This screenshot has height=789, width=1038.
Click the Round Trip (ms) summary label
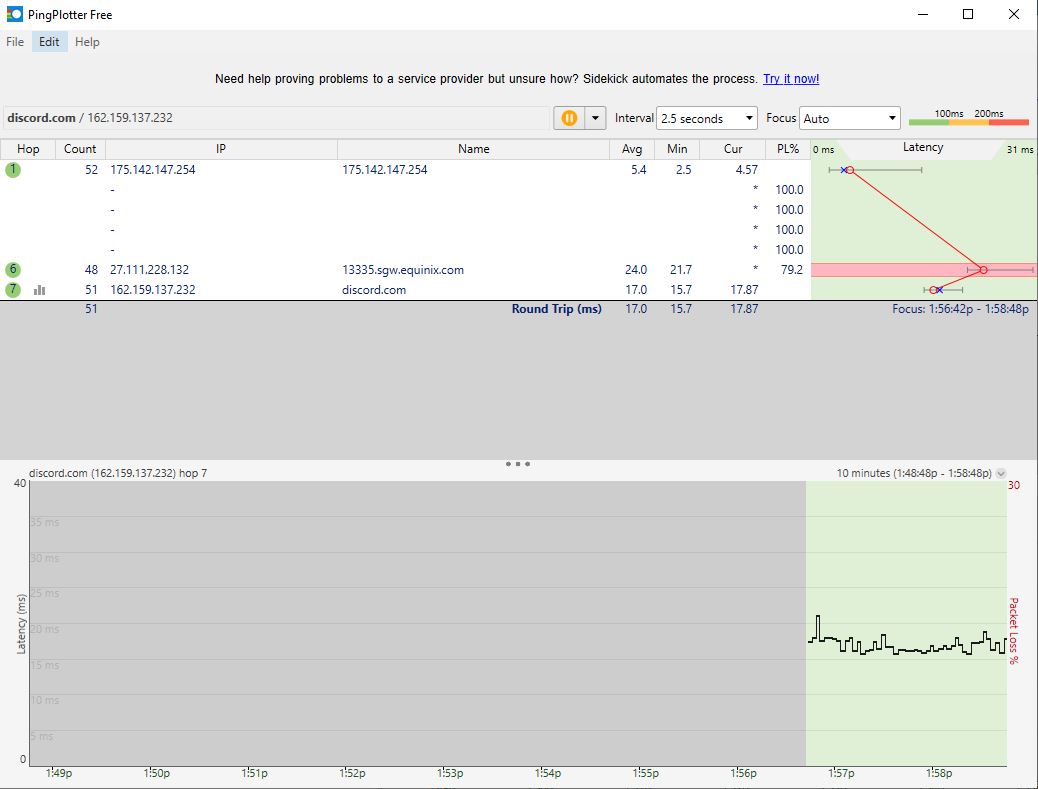tap(556, 308)
